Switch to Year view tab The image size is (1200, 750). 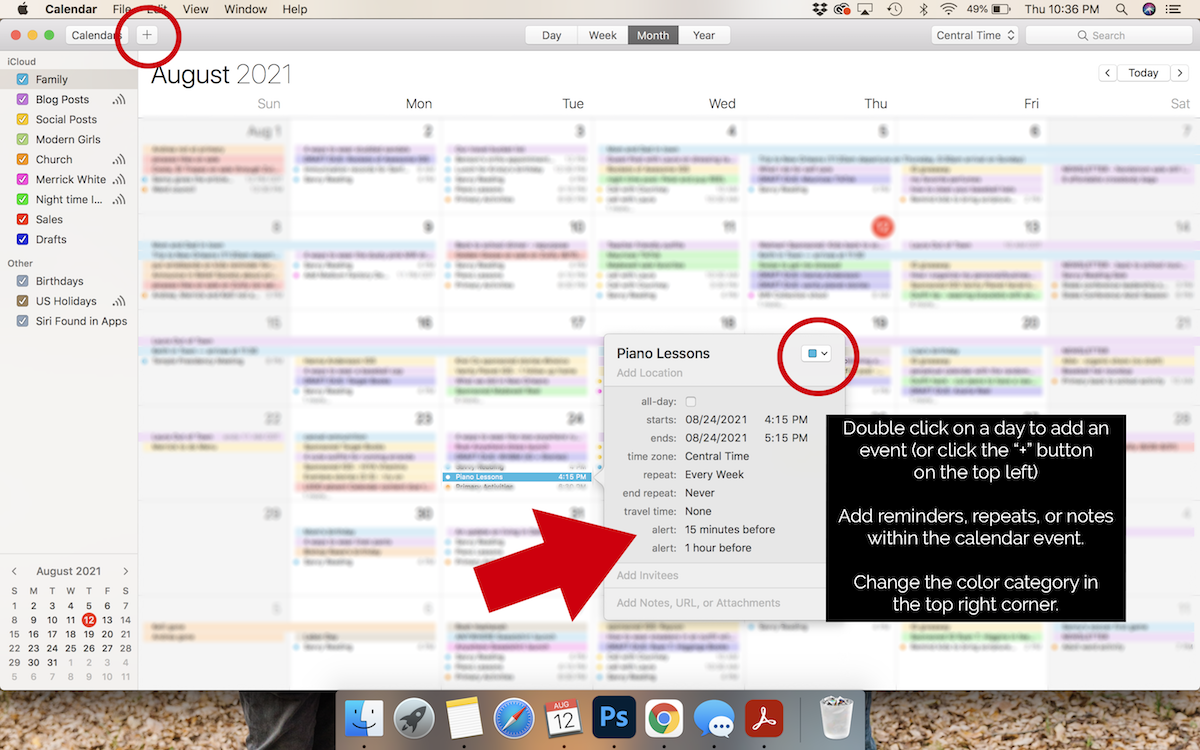tap(704, 35)
